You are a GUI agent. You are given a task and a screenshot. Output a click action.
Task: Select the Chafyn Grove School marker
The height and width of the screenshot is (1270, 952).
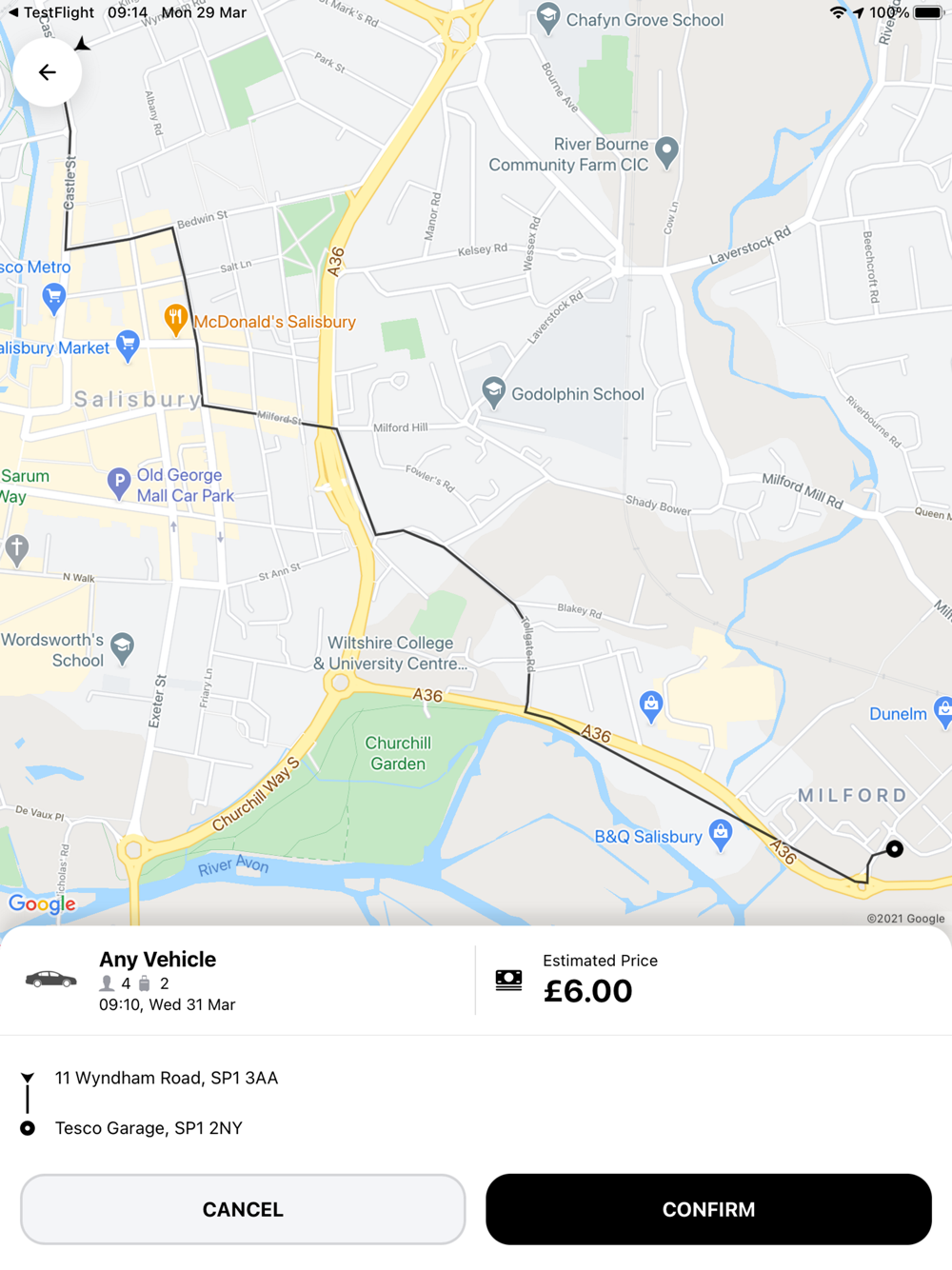click(x=548, y=18)
